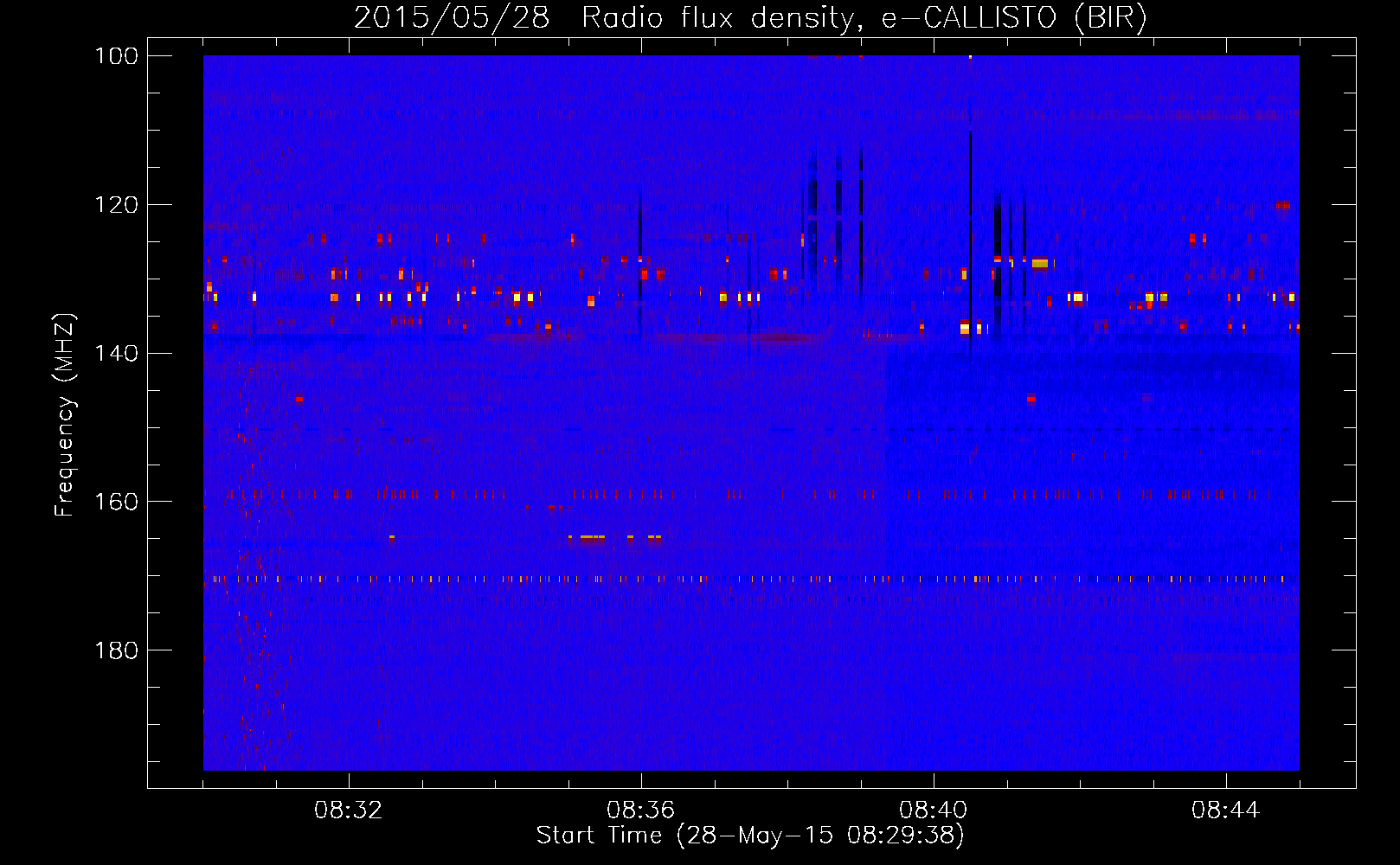This screenshot has width=1400, height=865.
Task: Click the 08:32 time tick label
Action: (x=349, y=811)
